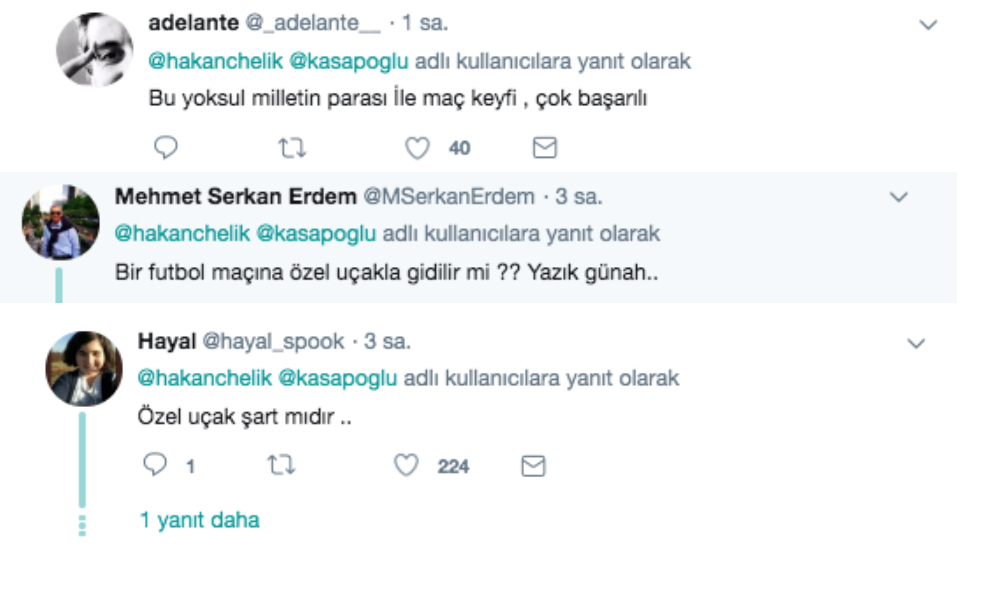Like Hayal's tweet with 224 likes
Screen dimensions: 1000x600
click(406, 465)
